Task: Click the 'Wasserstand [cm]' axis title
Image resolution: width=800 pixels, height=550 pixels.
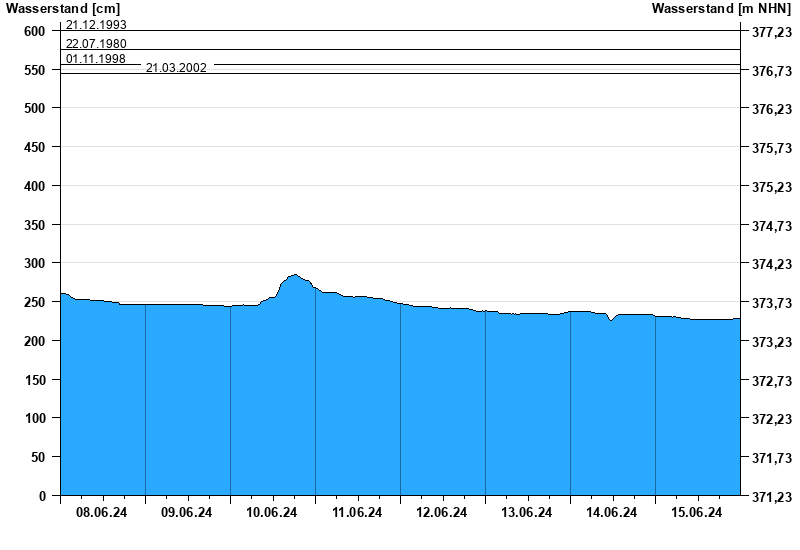Action: 61,8
